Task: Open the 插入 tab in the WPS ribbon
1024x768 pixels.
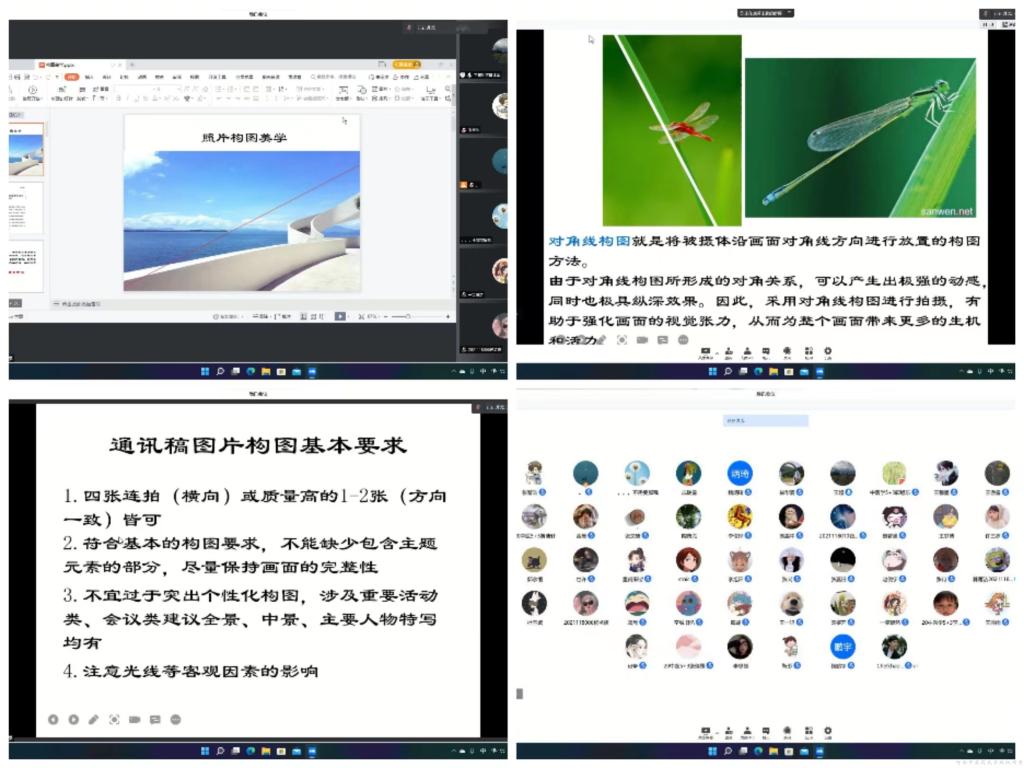Action: 88,77
